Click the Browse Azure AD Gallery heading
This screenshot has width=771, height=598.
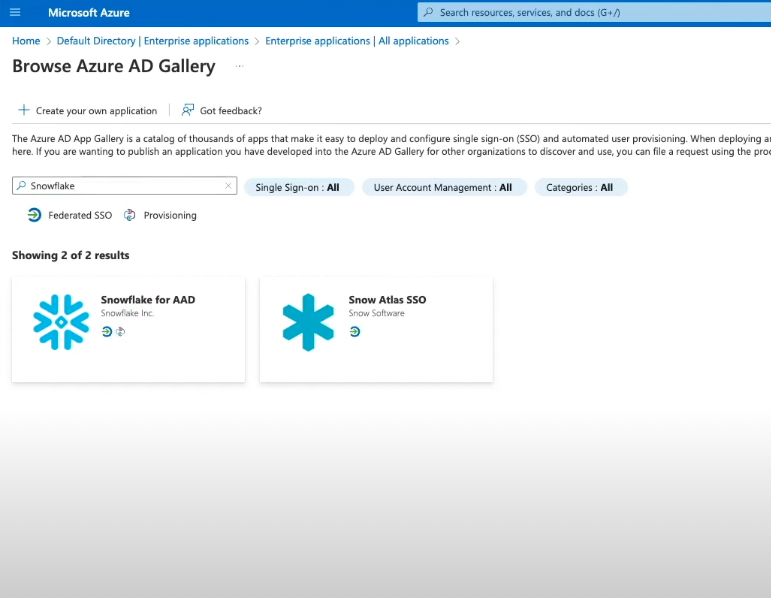[x=114, y=66]
